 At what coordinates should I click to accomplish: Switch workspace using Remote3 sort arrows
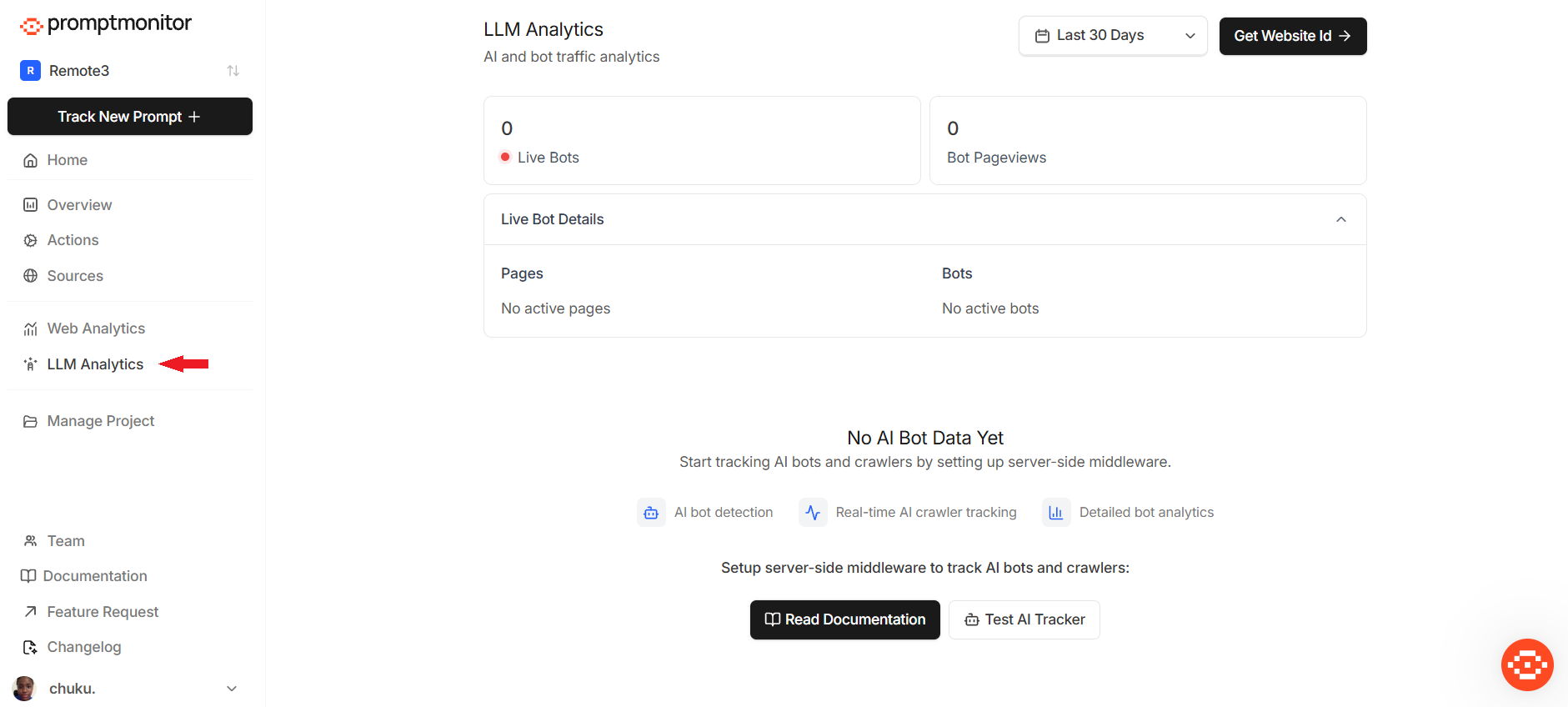coord(233,71)
